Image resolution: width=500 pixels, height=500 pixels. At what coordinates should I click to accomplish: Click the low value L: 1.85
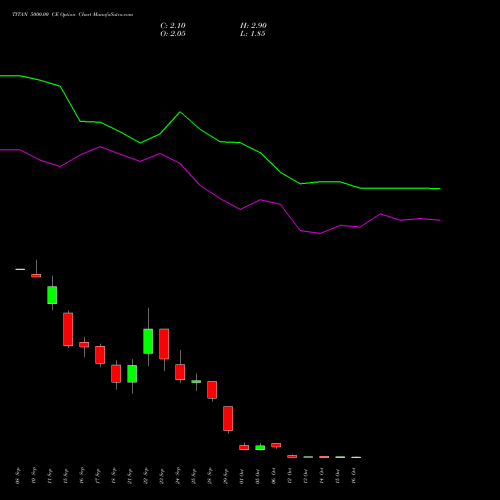pos(252,34)
